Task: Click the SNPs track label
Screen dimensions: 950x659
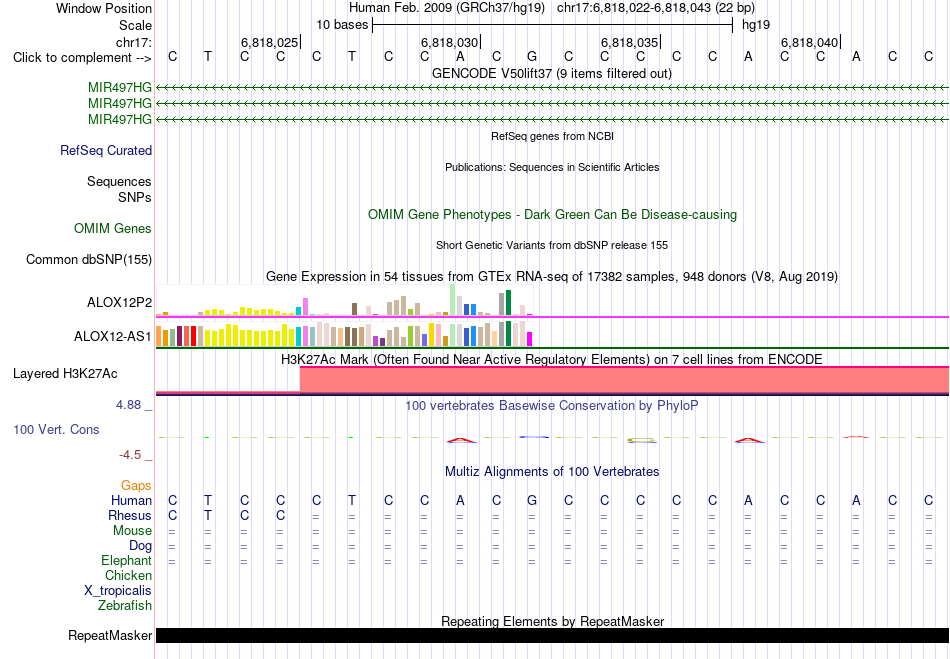Action: click(135, 197)
